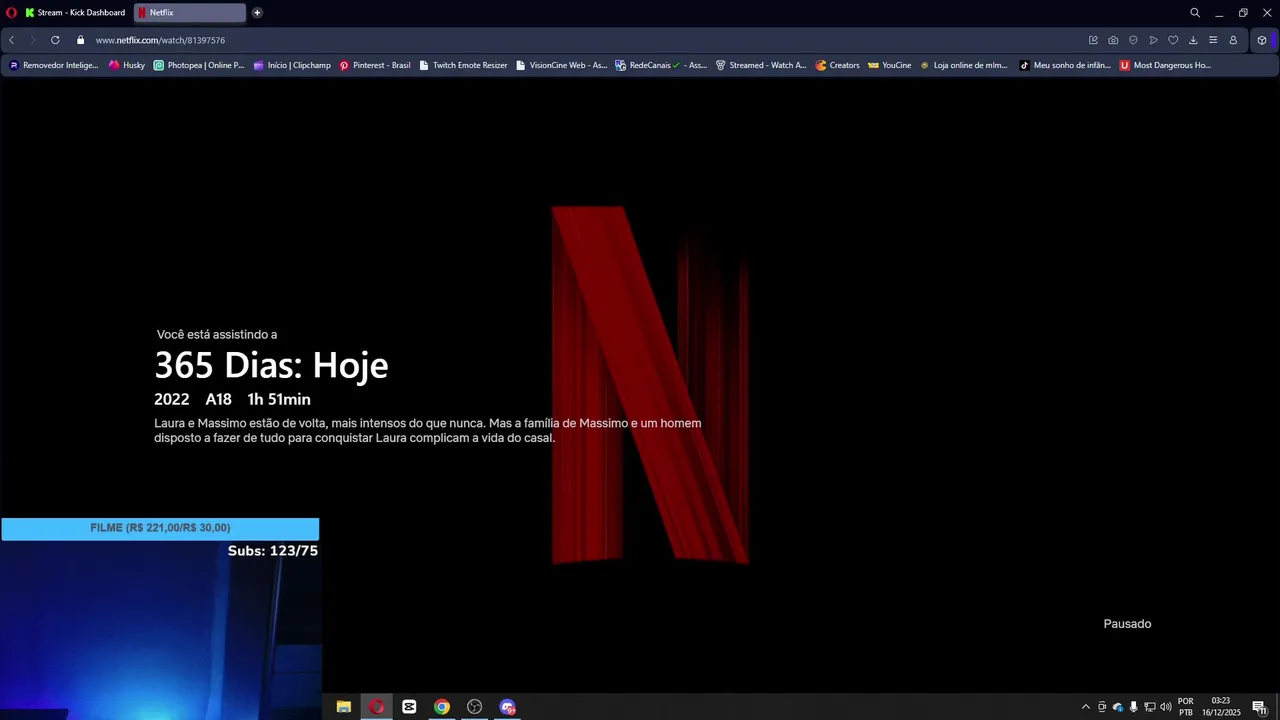Viewport: 1280px width, 720px height.
Task: Take a snapshot with the camera icon
Action: coord(1113,40)
